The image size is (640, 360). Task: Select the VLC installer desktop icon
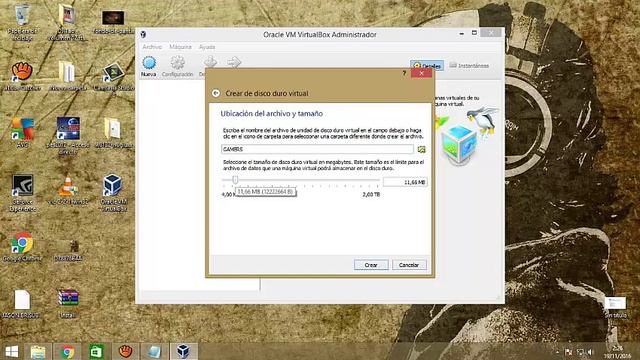[68, 189]
